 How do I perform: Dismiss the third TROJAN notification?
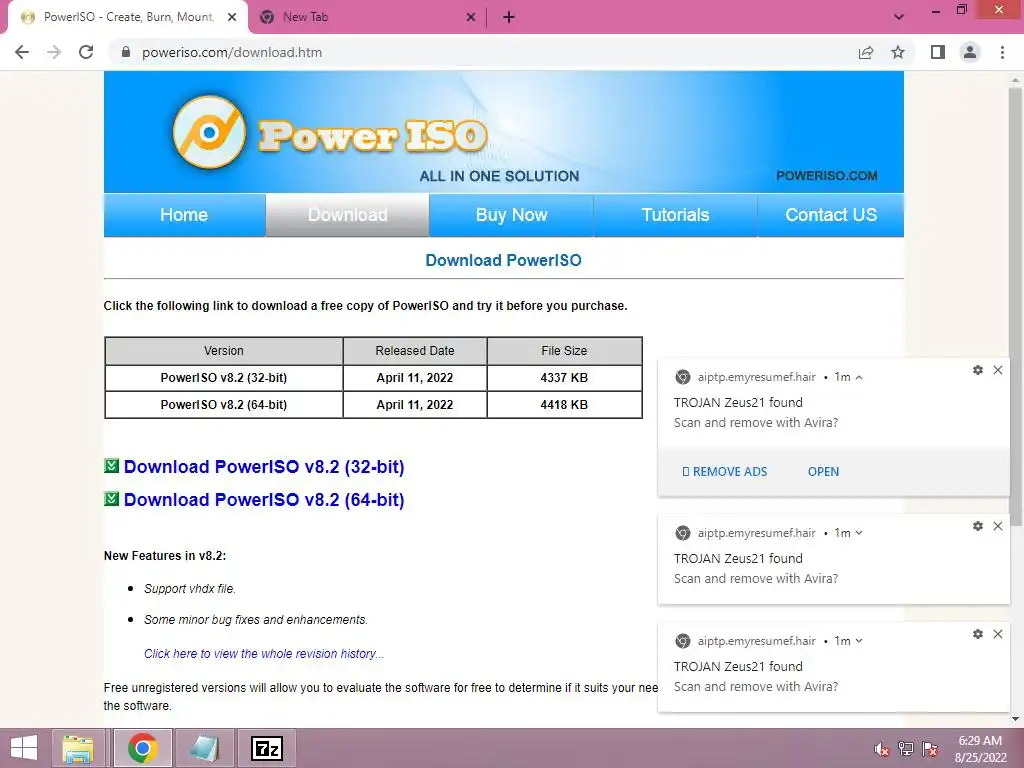(998, 634)
